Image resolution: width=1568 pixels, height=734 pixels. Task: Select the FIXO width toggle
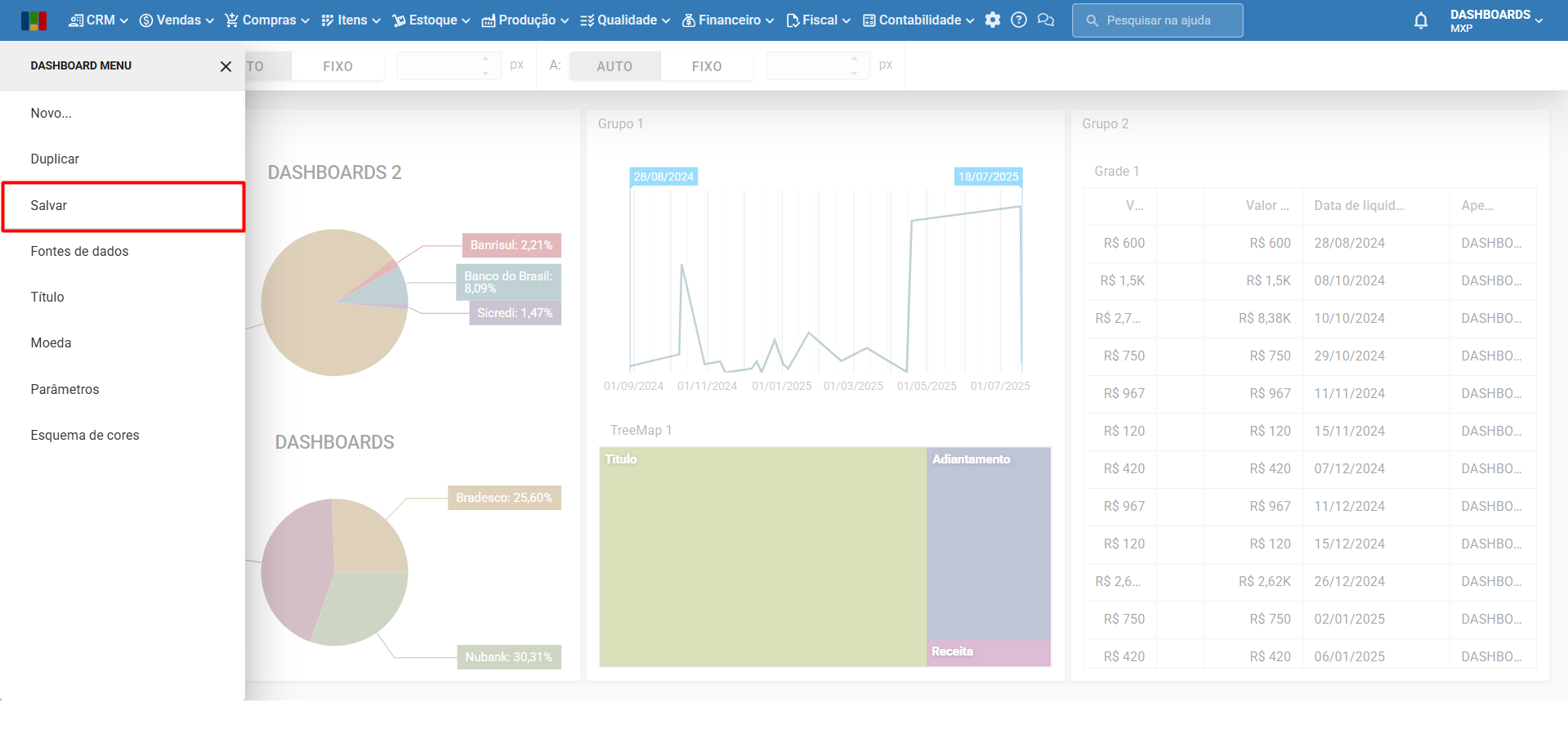337,66
